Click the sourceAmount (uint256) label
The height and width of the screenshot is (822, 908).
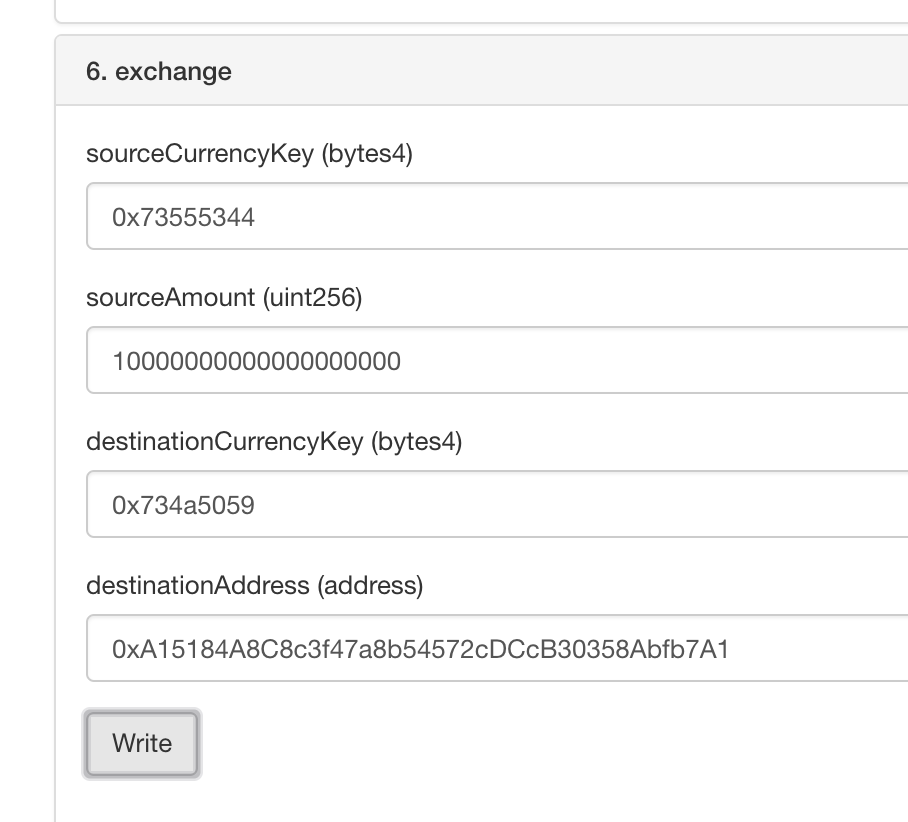[x=224, y=298]
